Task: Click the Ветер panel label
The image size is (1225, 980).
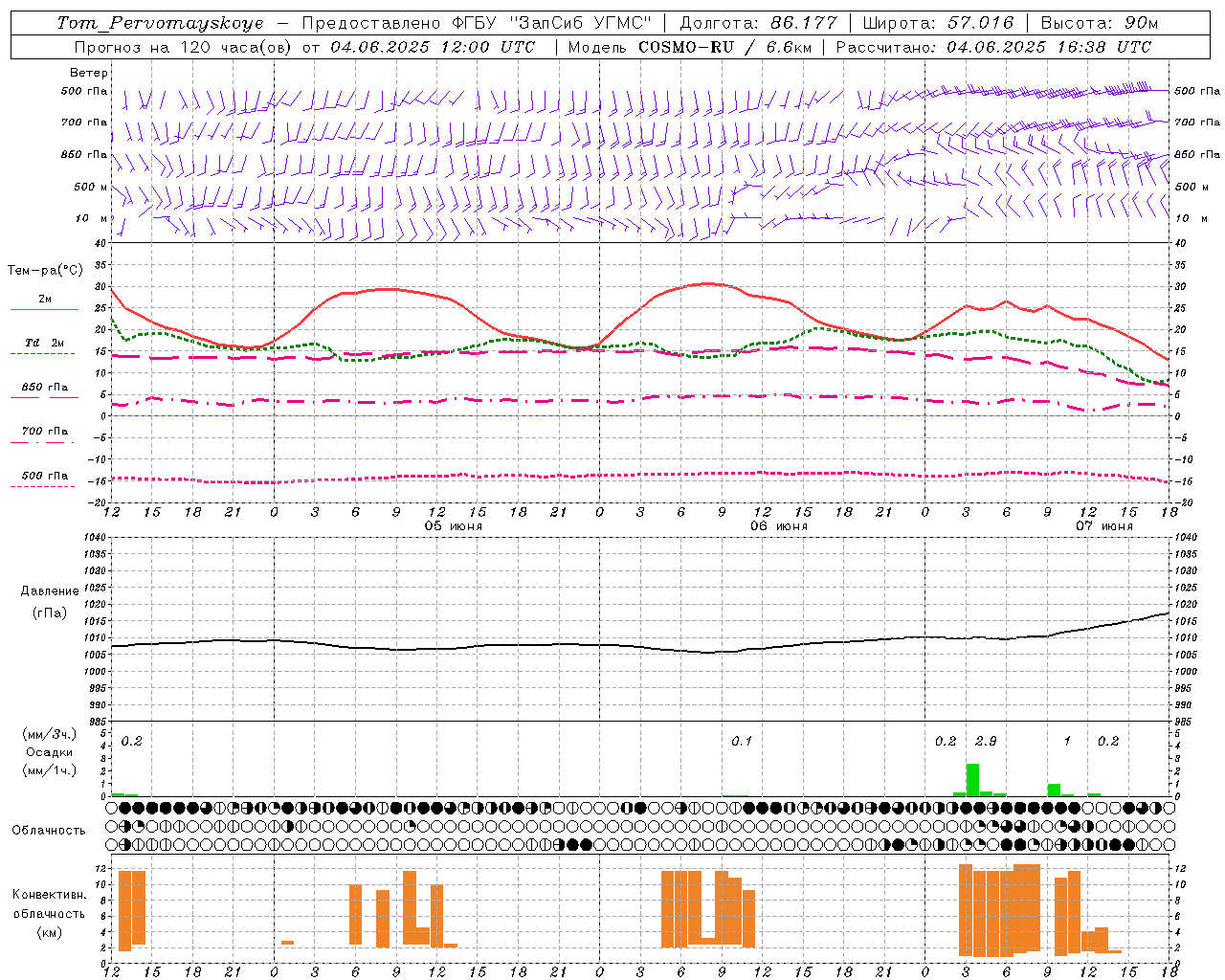Action: pyautogui.click(x=89, y=73)
